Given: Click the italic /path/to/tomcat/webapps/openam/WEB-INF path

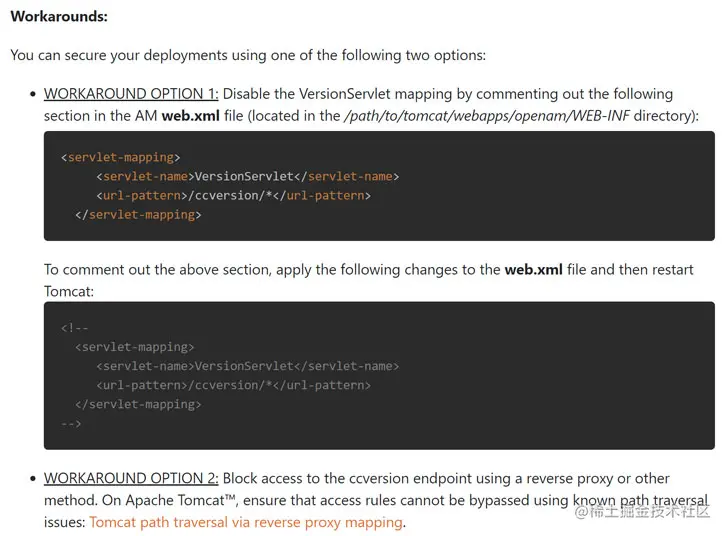Looking at the screenshot, I should coord(486,115).
